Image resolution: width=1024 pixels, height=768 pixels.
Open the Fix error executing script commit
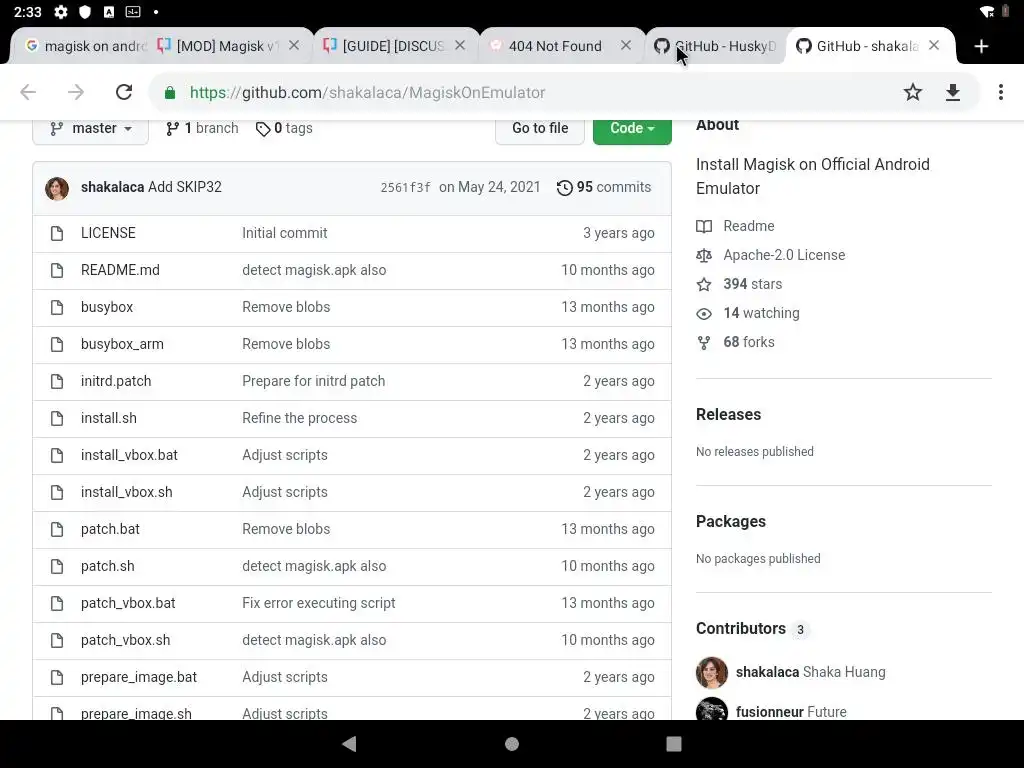[x=319, y=603]
